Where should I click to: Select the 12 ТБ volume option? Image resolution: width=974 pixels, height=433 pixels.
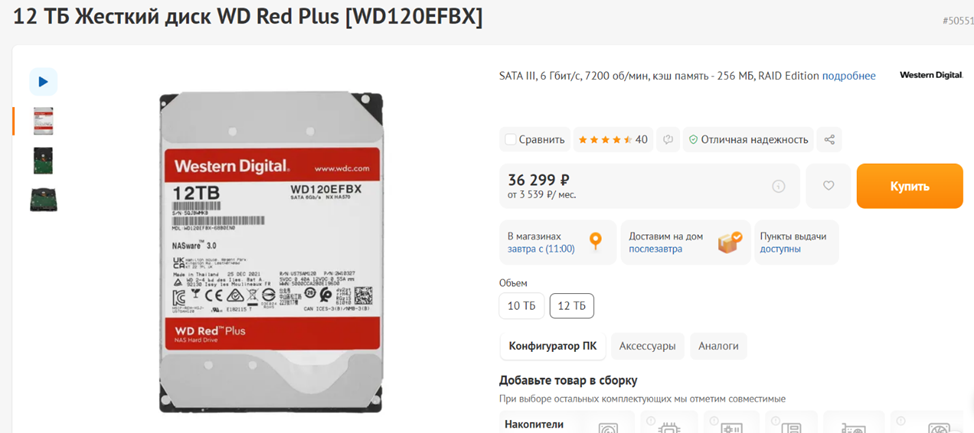tap(572, 306)
